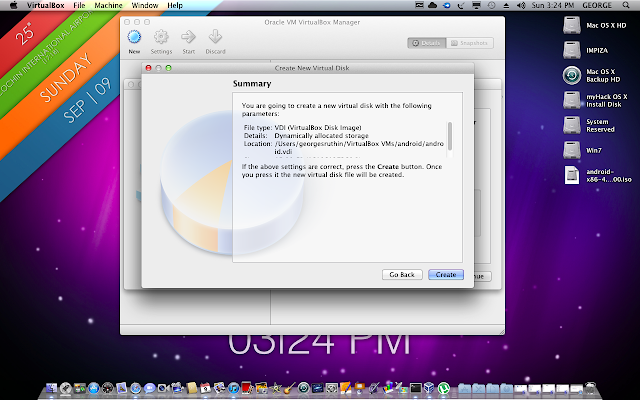Open Mac OS X HD drive icon
The width and height of the screenshot is (640, 400).
pos(571,25)
